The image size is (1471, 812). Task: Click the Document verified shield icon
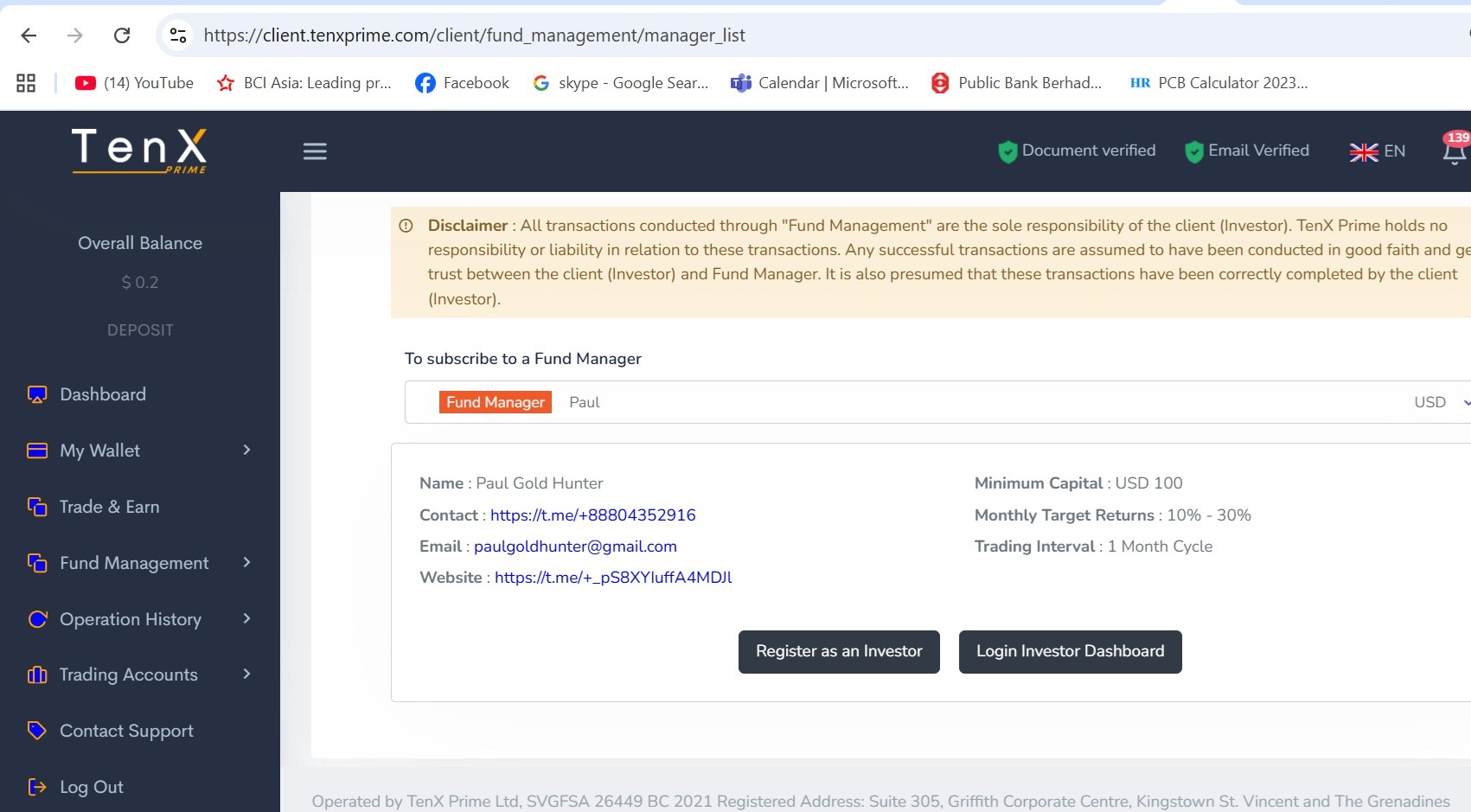coord(1007,152)
